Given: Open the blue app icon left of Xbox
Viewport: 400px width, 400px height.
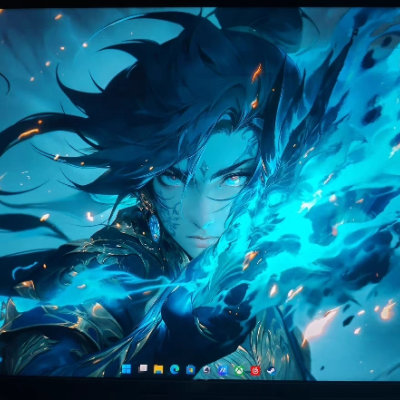Looking at the screenshot, I should coord(223,370).
